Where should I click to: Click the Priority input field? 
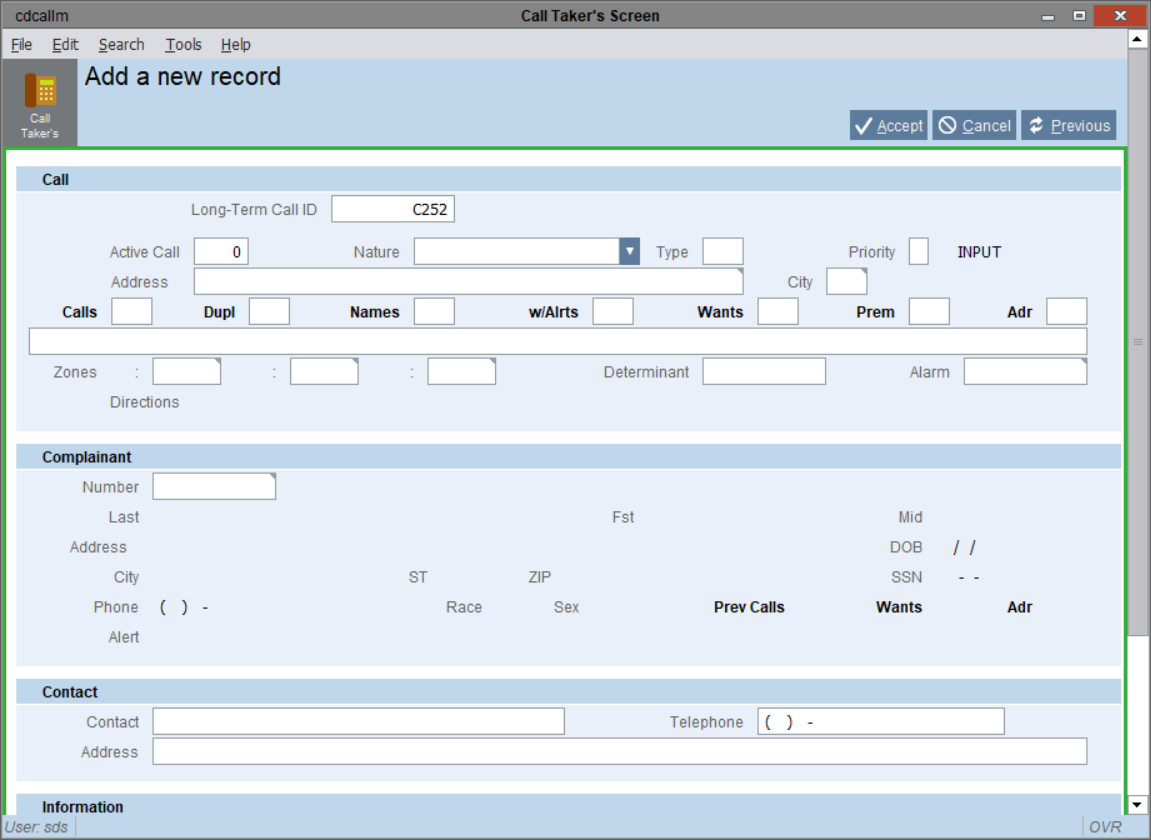click(918, 252)
